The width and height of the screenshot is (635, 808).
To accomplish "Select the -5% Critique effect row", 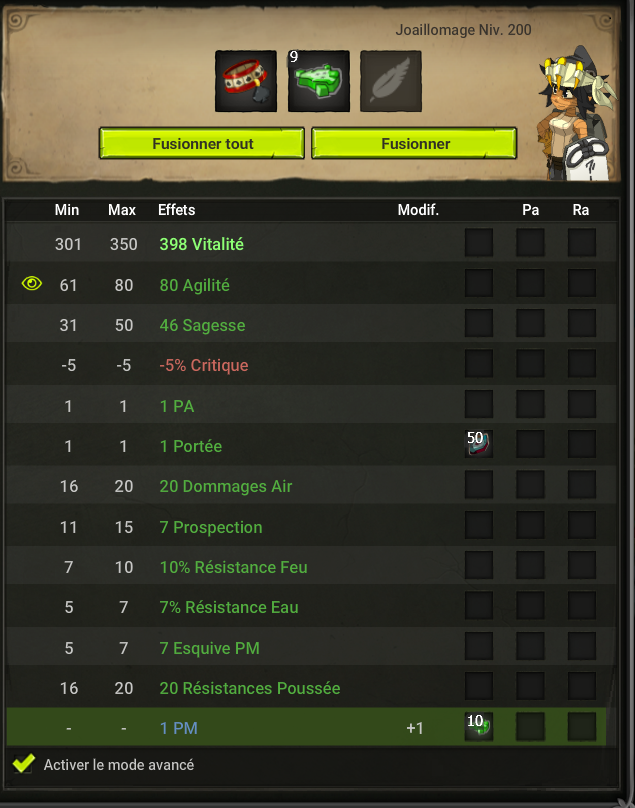I will [311, 365].
